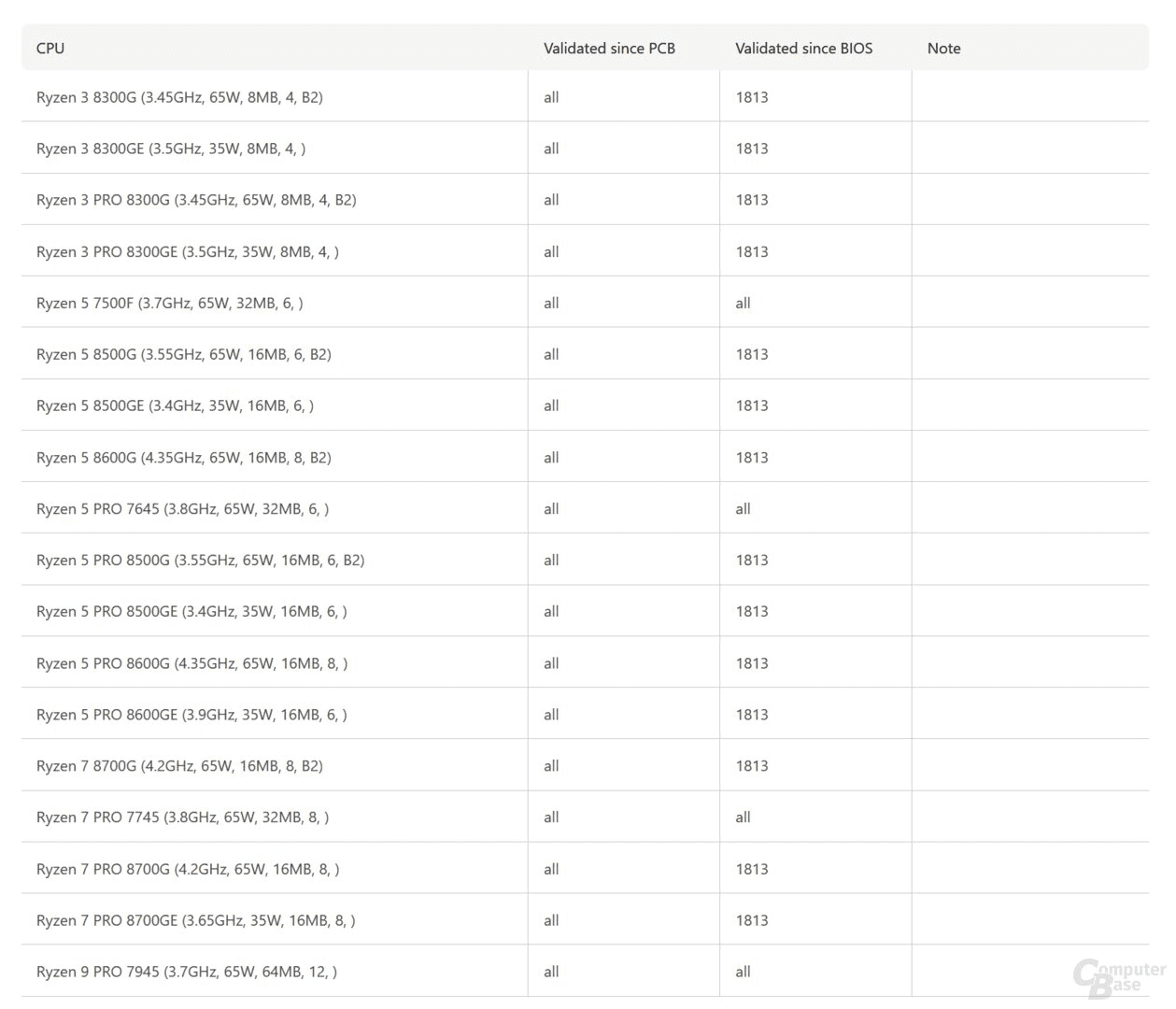Click BIOS value 'all' for Ryzen 5 7500F
Image resolution: width=1176 pixels, height=1009 pixels.
point(743,303)
